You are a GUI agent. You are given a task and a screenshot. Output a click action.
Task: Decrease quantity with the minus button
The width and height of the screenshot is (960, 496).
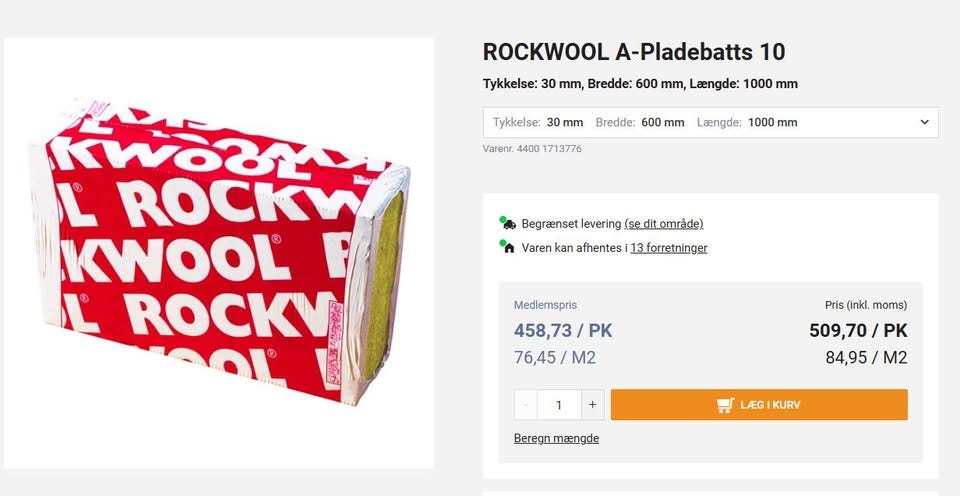point(526,405)
